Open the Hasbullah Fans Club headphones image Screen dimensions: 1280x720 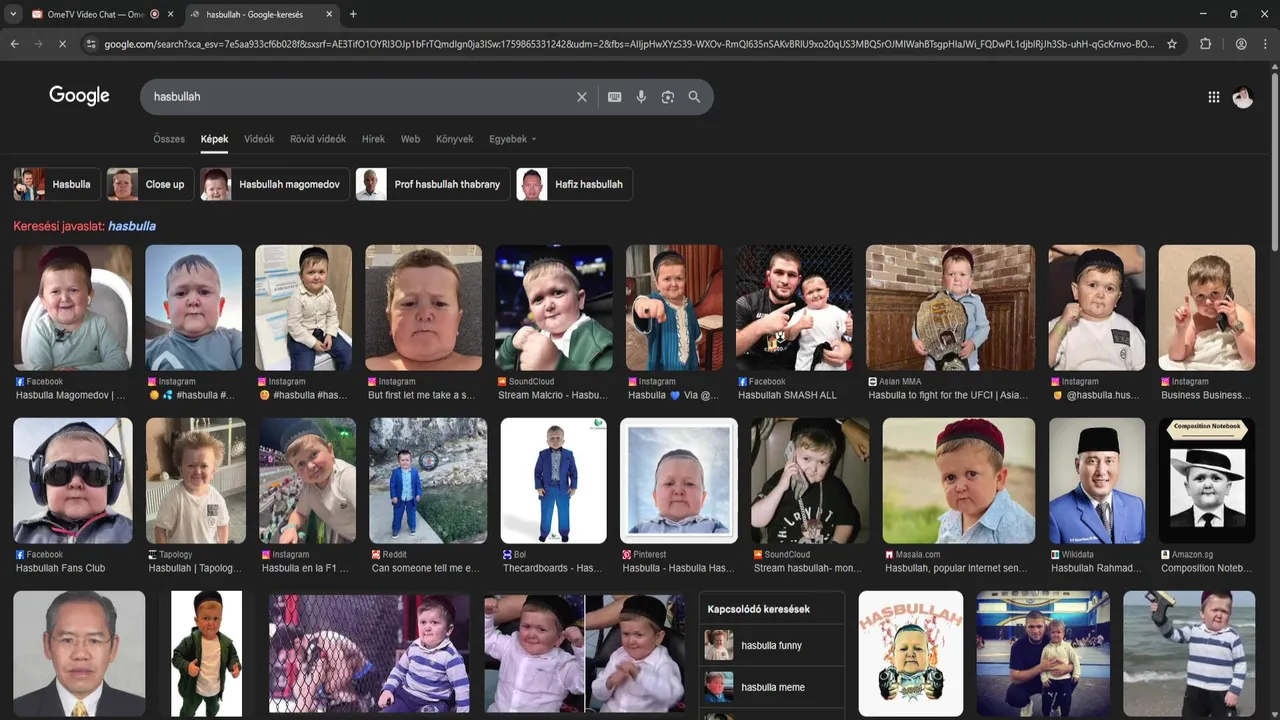click(x=73, y=481)
